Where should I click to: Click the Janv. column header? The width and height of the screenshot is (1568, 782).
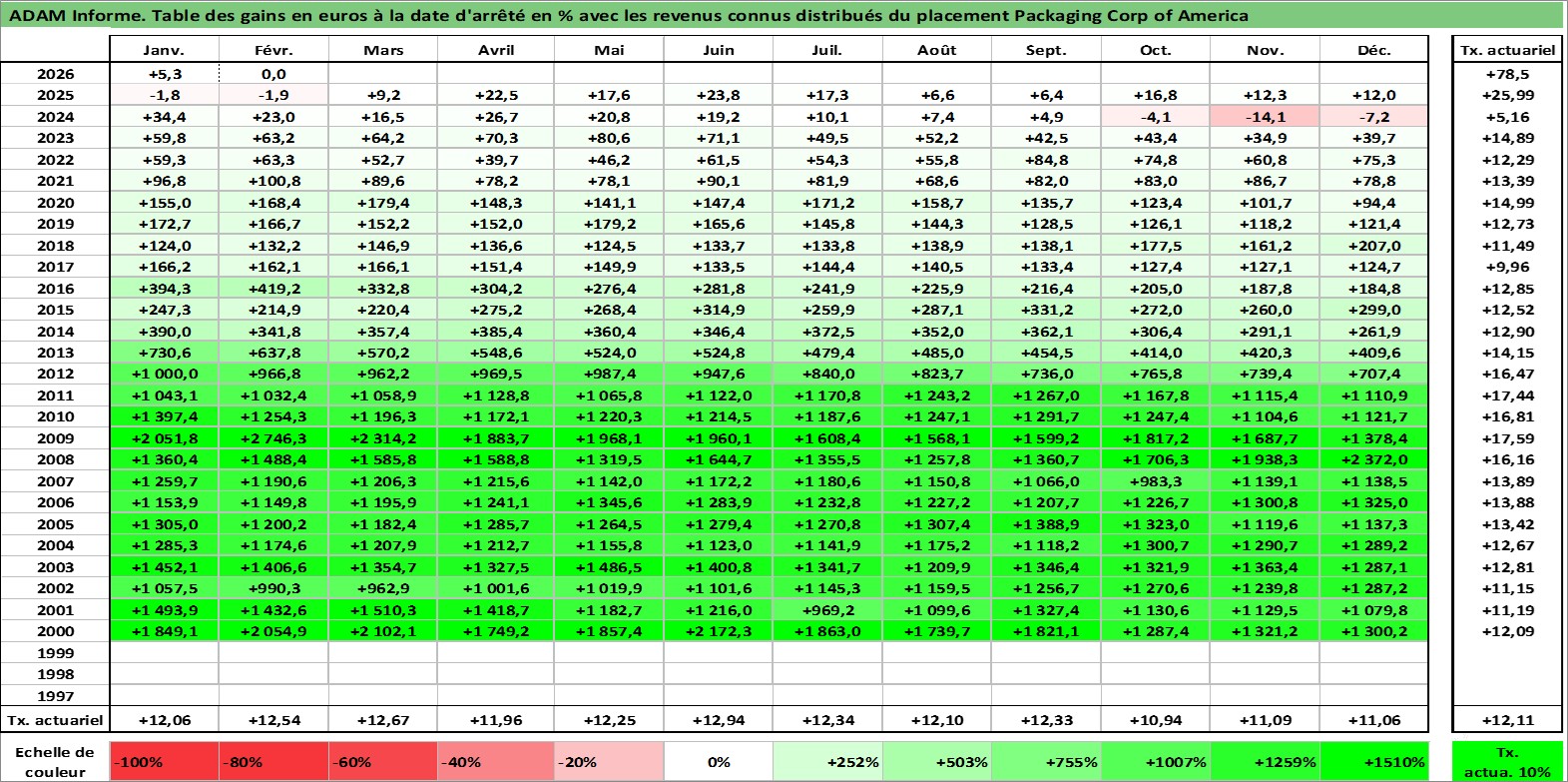click(x=164, y=50)
